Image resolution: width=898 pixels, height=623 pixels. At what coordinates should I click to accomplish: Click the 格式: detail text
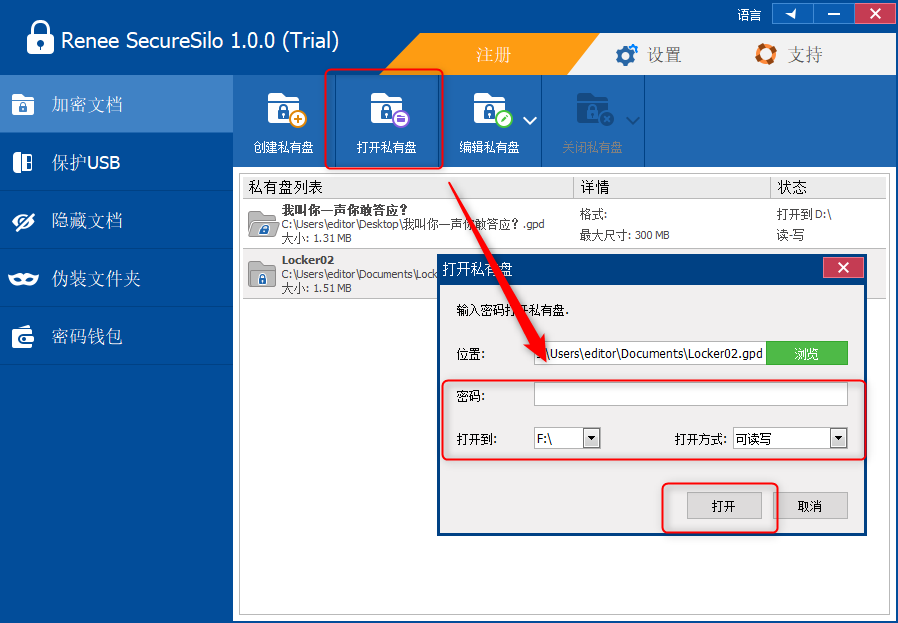[593, 215]
